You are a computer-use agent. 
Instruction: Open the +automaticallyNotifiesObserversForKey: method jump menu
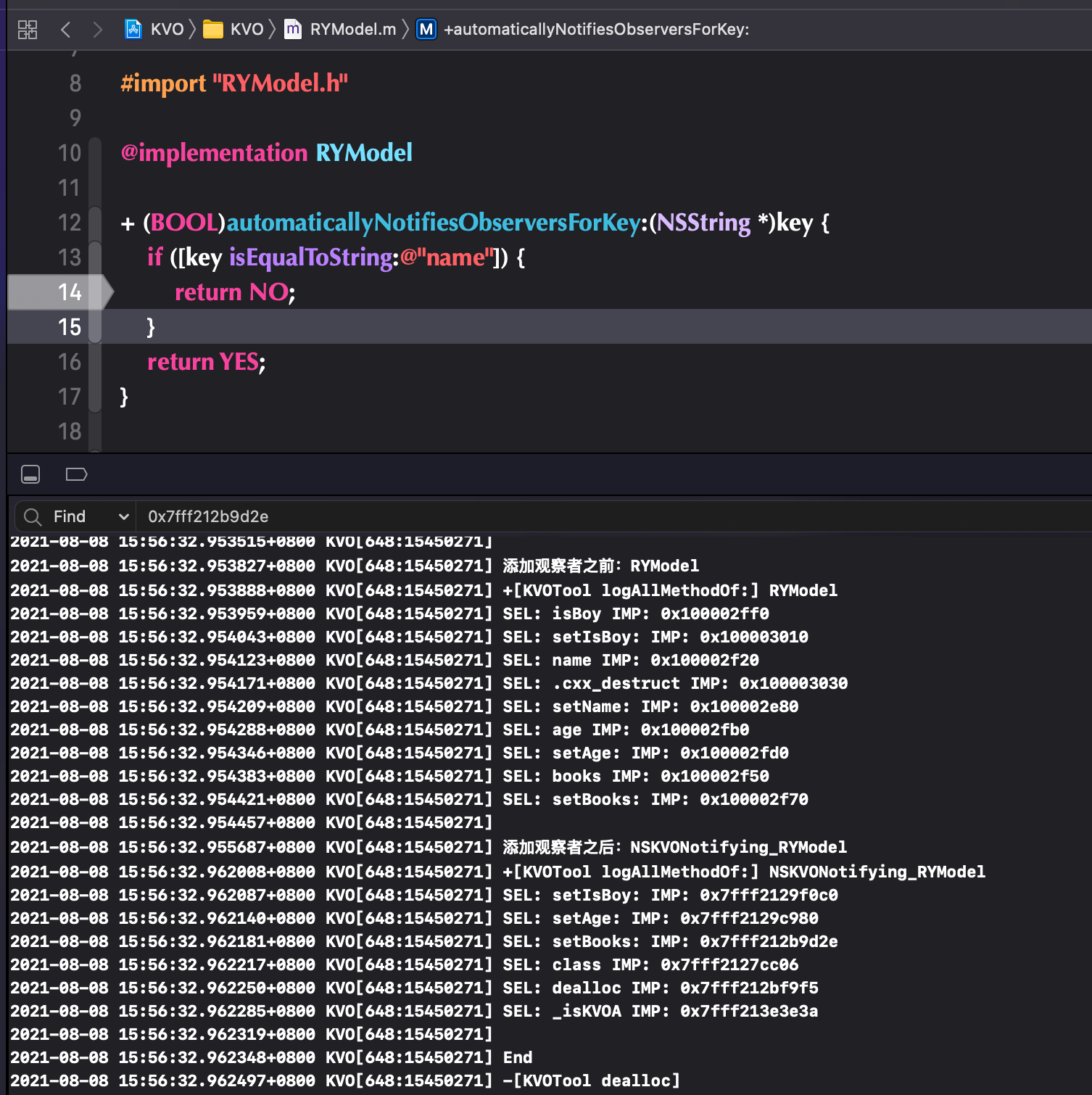click(x=596, y=30)
